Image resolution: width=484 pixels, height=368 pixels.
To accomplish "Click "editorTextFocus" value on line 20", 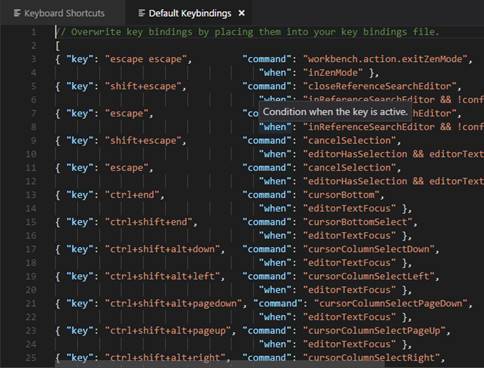I will [349, 290].
